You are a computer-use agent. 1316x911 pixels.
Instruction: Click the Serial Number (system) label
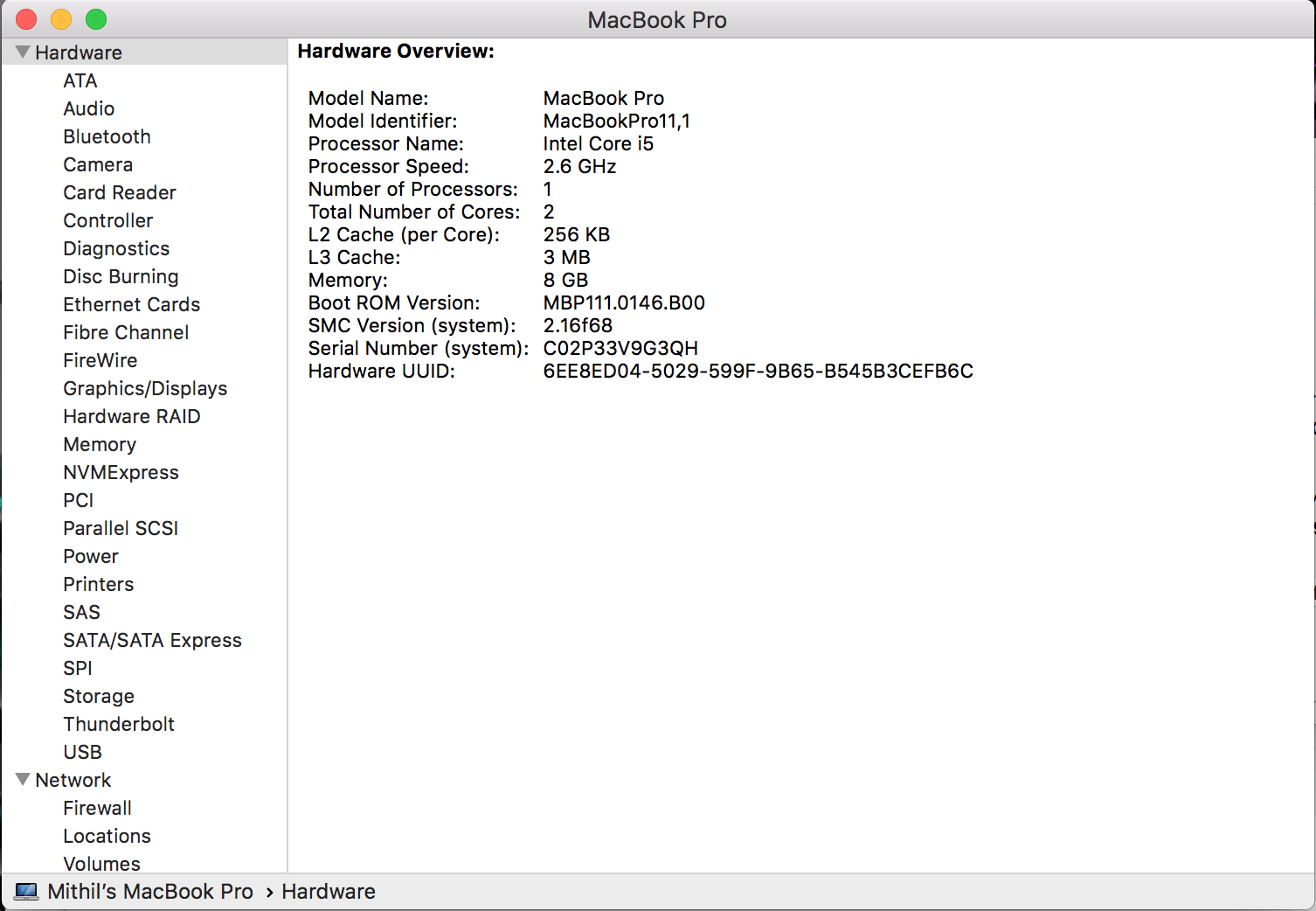[x=419, y=348]
